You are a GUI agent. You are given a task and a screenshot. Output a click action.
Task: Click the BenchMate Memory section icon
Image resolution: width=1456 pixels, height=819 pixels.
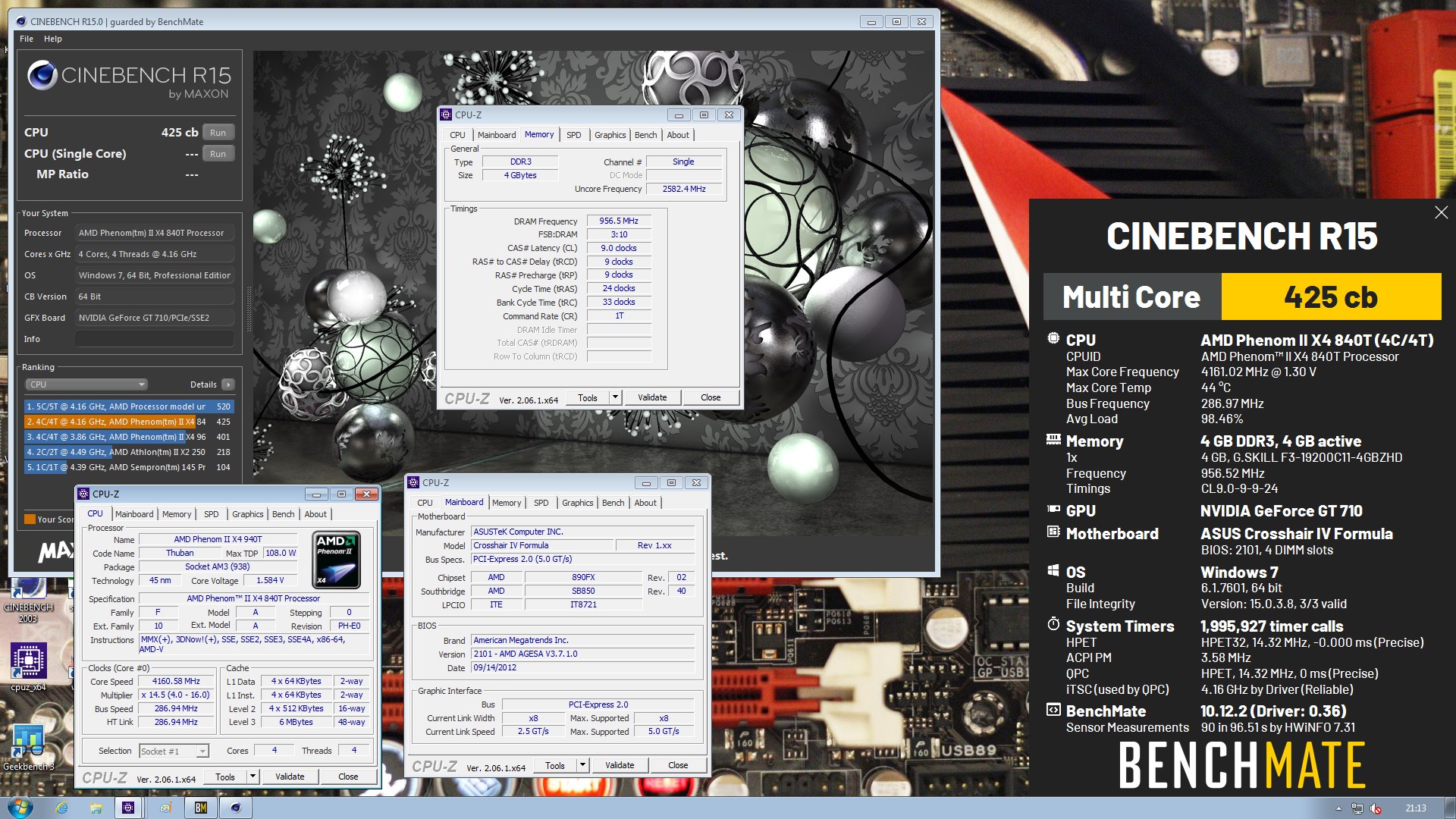pos(1053,439)
